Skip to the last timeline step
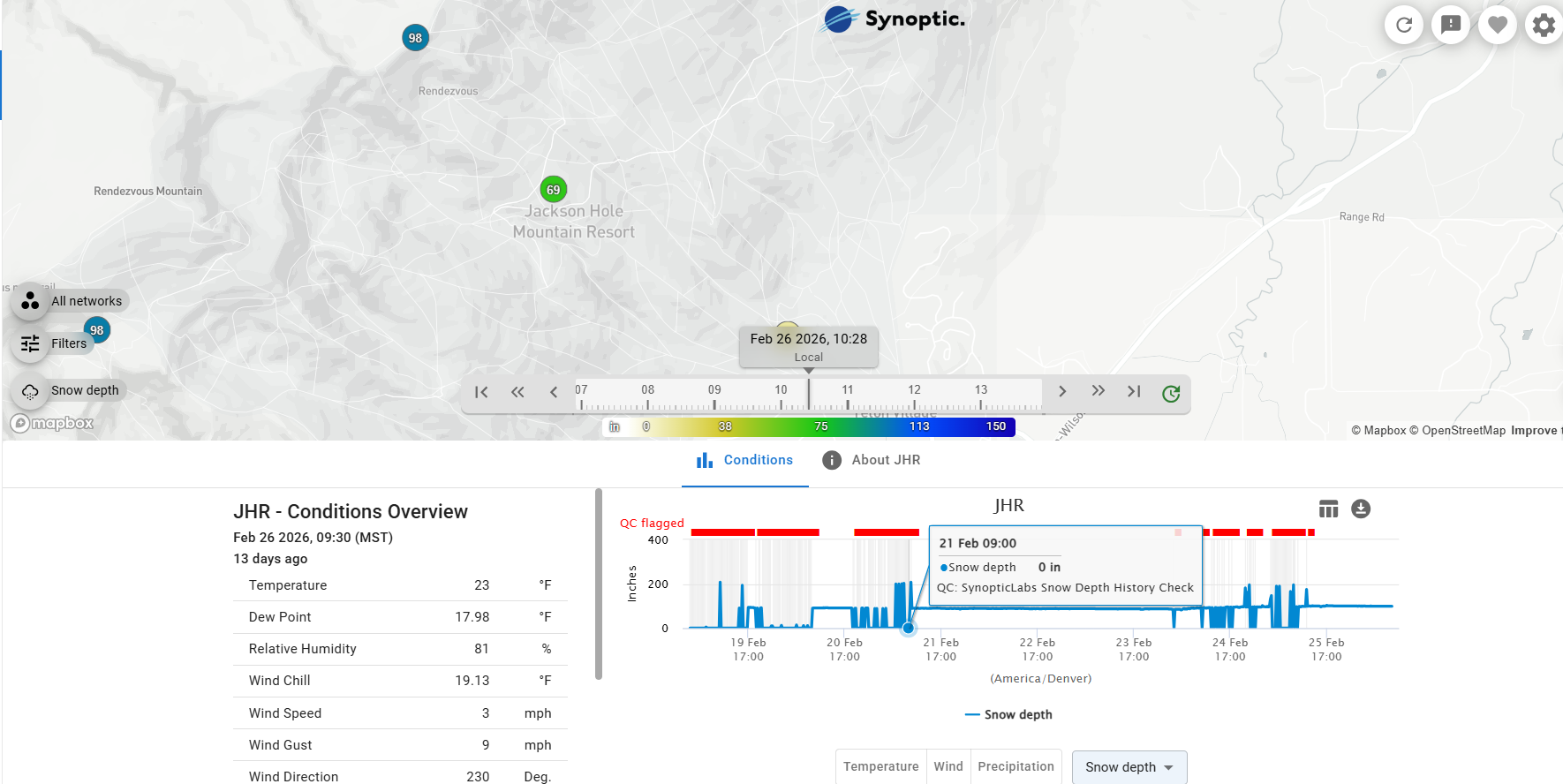Screen dimensions: 1563x784 point(1134,391)
